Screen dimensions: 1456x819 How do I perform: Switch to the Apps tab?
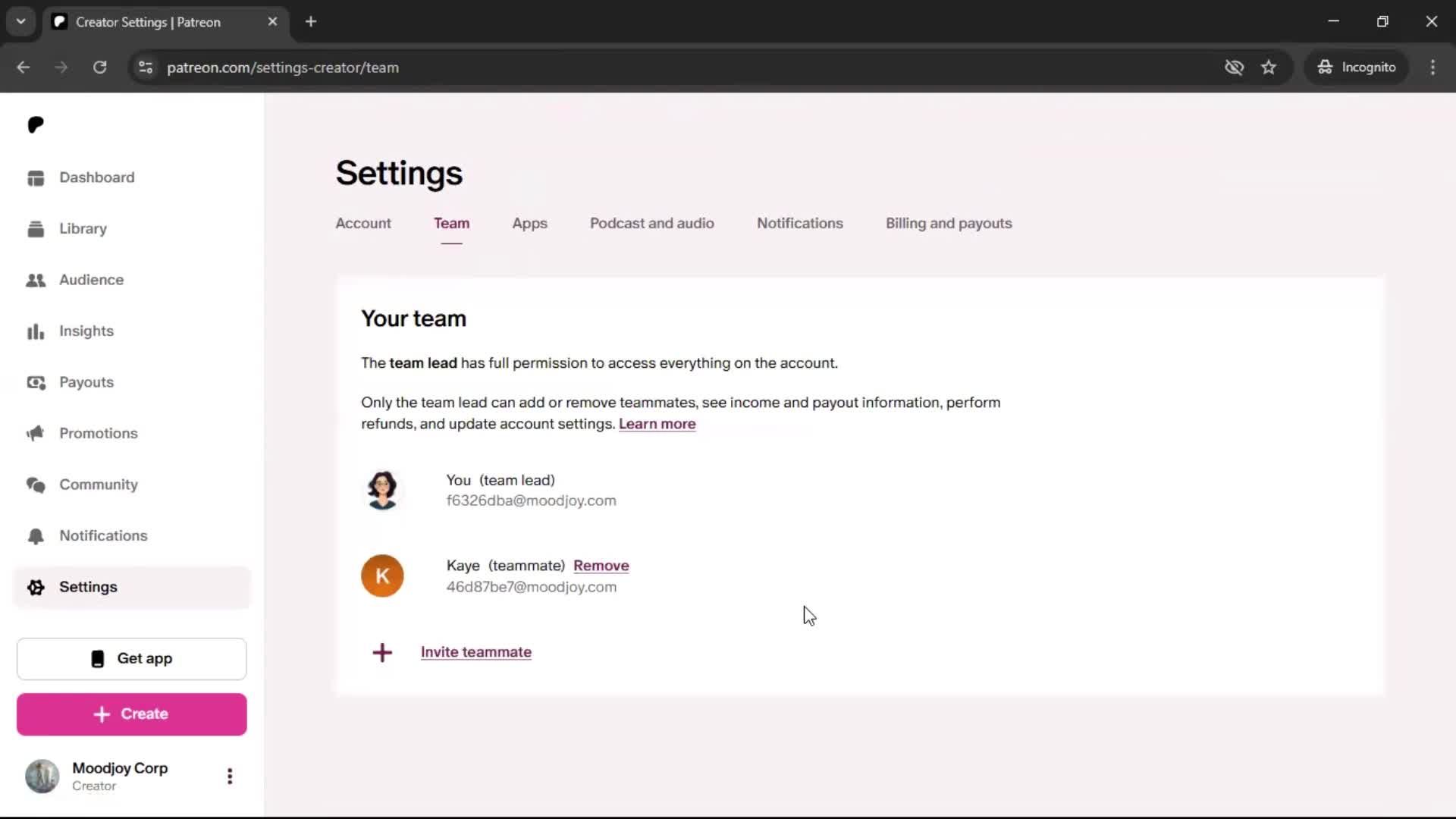529,224
